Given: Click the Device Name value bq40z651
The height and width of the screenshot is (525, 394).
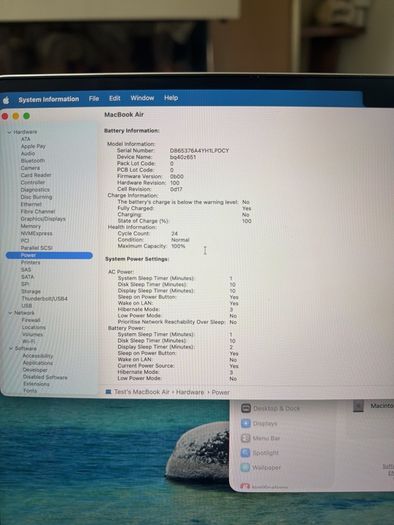Looking at the screenshot, I should pyautogui.click(x=183, y=157).
